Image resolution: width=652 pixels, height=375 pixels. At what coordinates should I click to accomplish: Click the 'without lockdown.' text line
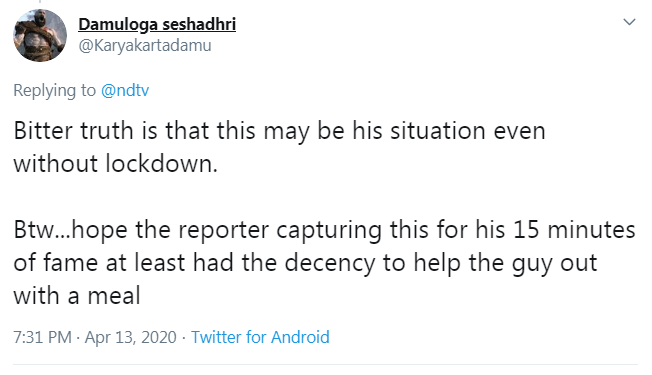click(x=116, y=163)
